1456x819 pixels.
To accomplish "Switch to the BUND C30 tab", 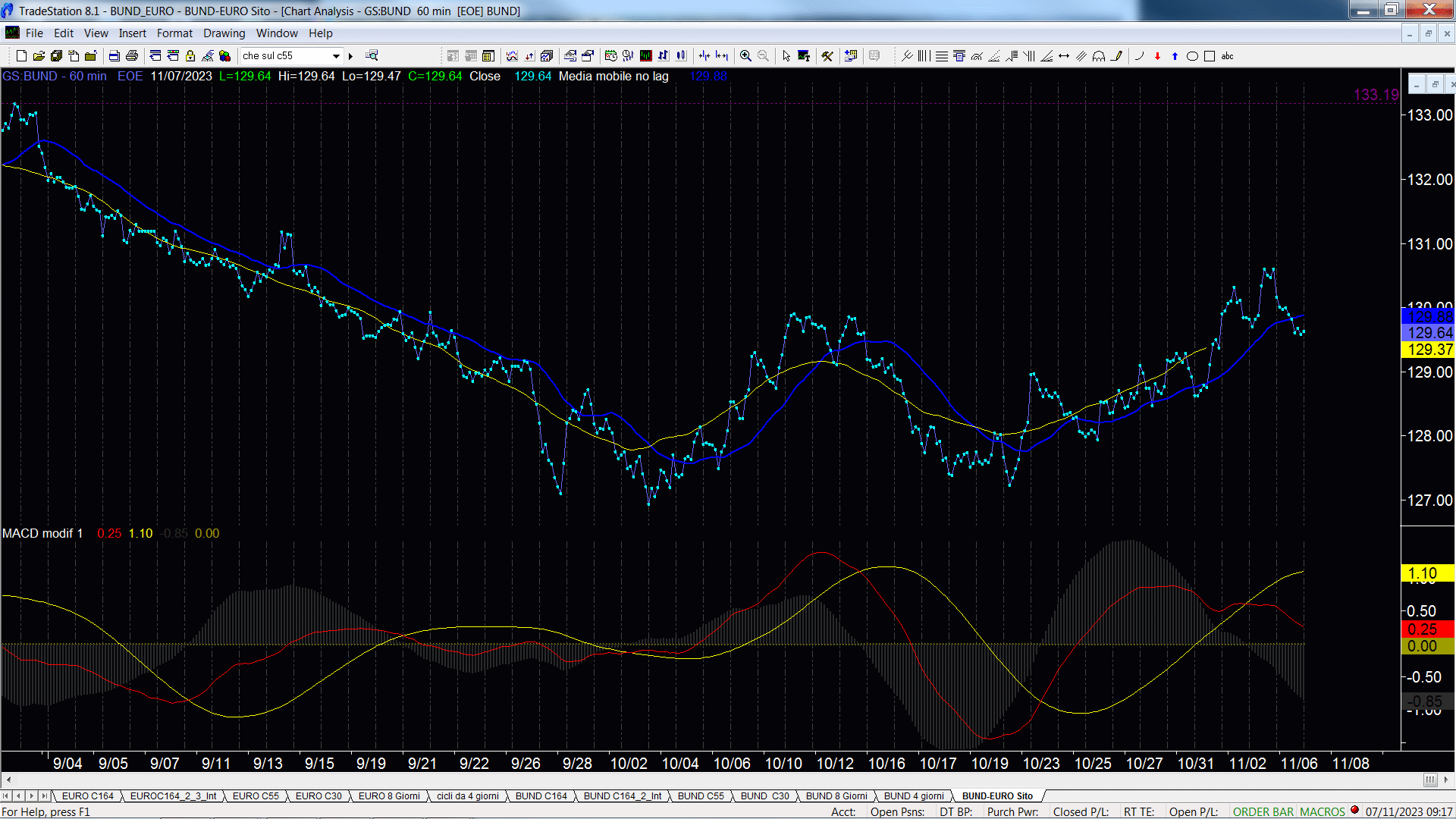I will 765,796.
